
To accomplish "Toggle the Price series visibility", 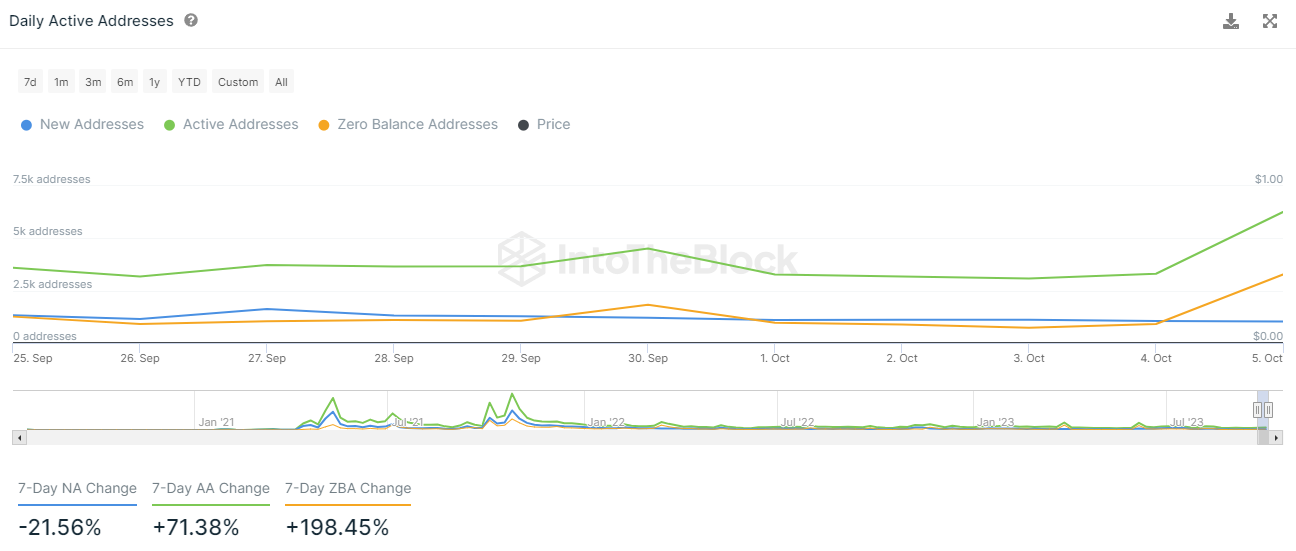I will pos(544,125).
